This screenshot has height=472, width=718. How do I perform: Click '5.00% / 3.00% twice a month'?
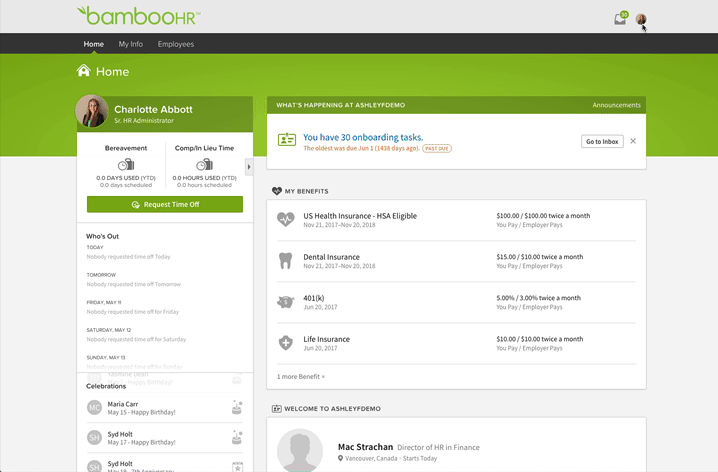(x=538, y=298)
